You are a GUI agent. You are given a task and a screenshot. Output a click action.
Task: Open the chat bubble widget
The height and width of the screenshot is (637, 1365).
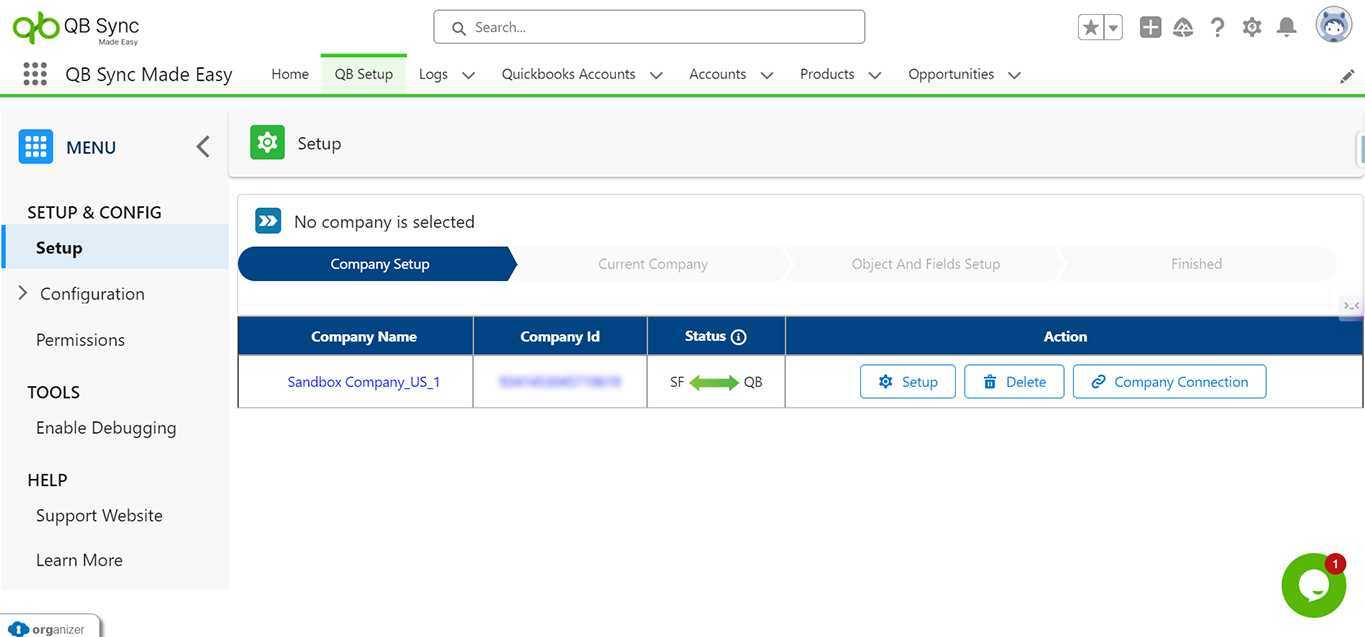click(1313, 585)
